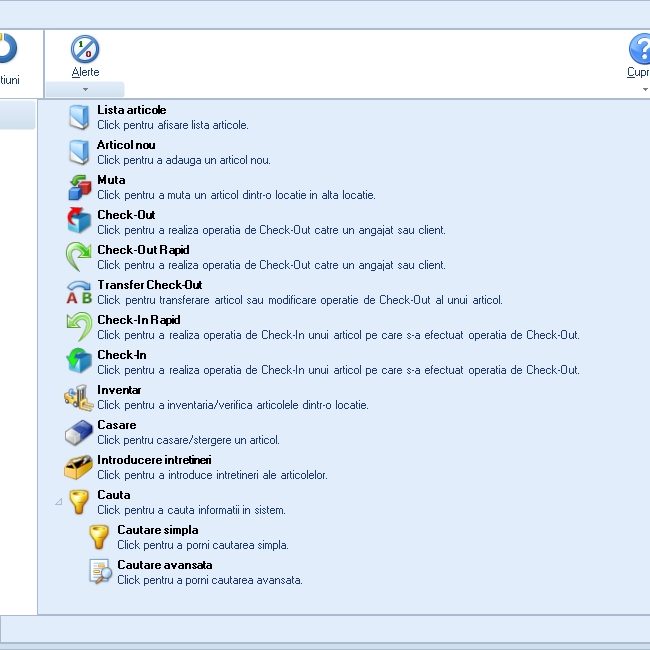The width and height of the screenshot is (650, 650).
Task: Click the Check-Out box icon
Action: (x=79, y=221)
